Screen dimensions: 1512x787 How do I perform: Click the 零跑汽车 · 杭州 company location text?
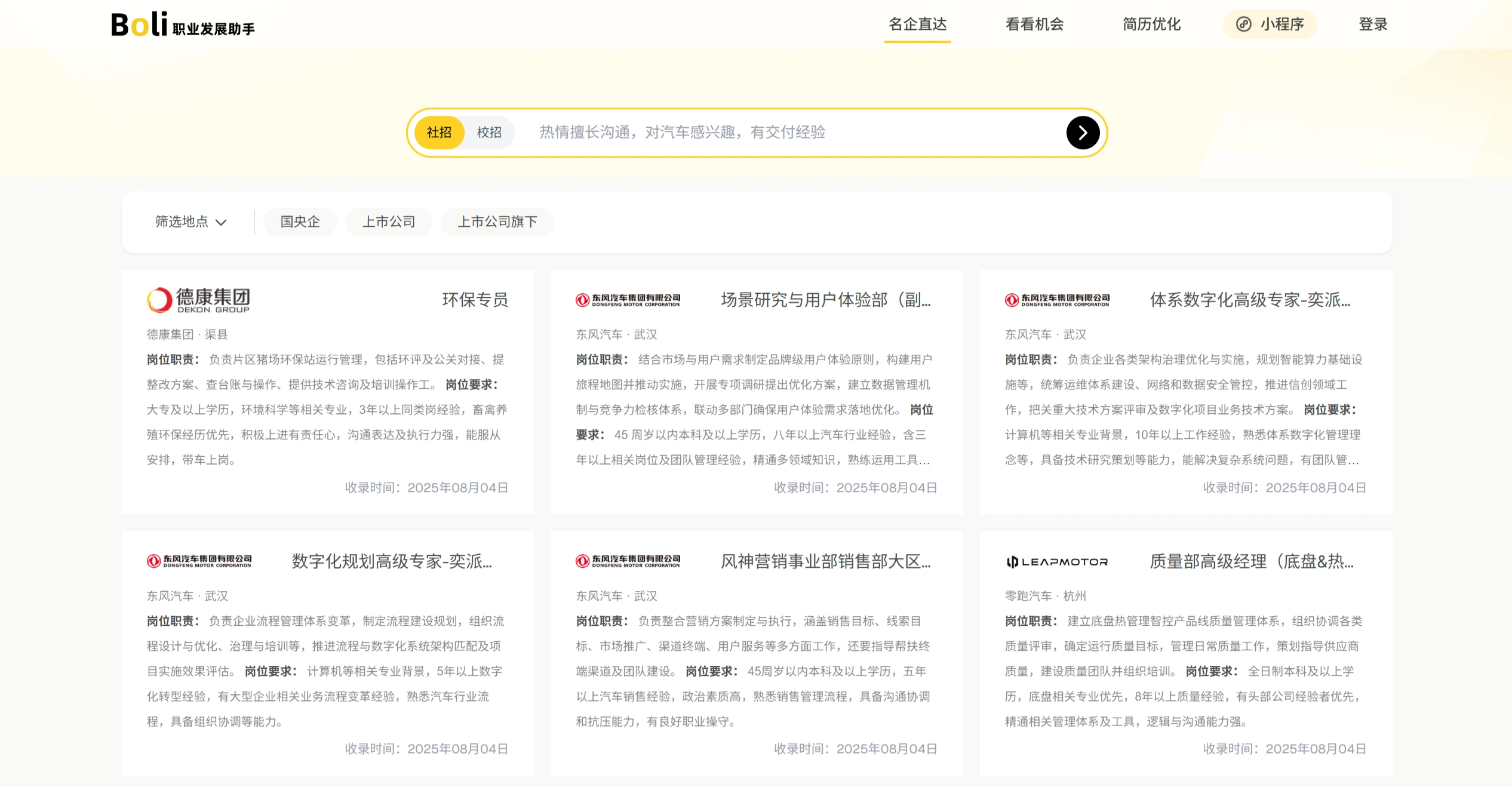tap(1046, 596)
